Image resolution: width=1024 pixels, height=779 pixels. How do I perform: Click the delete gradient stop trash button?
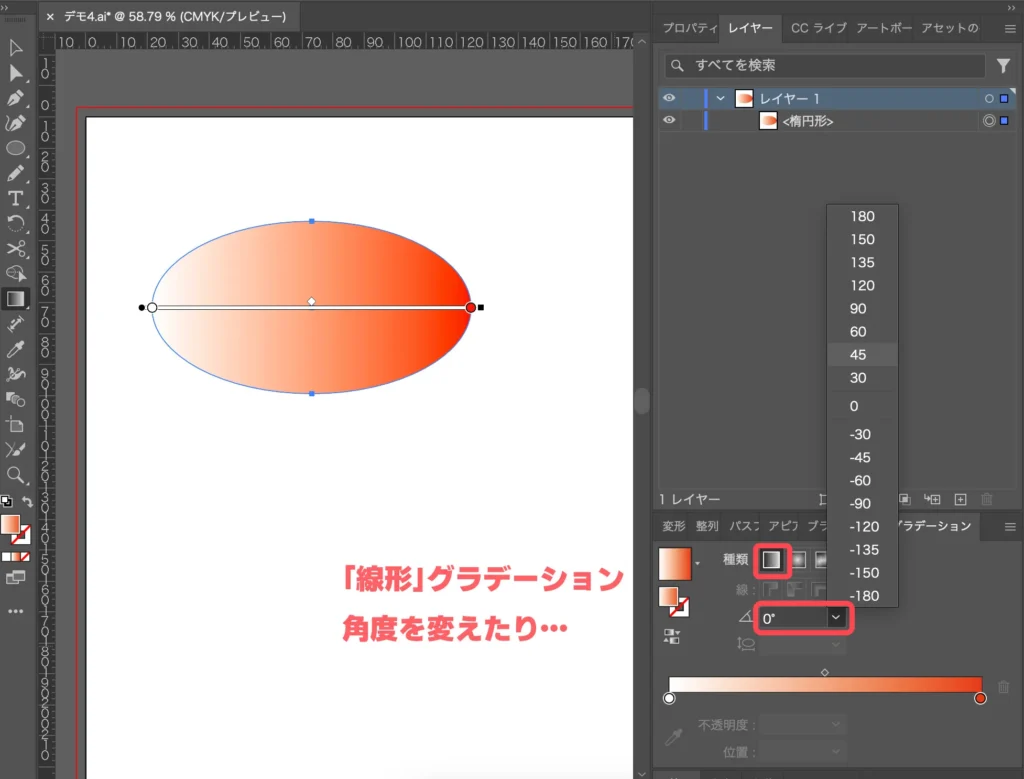click(x=1003, y=686)
